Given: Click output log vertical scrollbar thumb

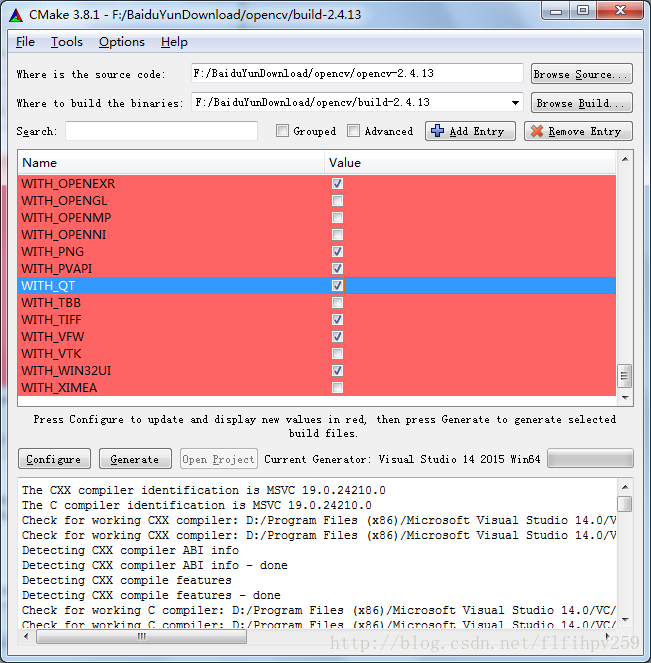Looking at the screenshot, I should pyautogui.click(x=625, y=504).
